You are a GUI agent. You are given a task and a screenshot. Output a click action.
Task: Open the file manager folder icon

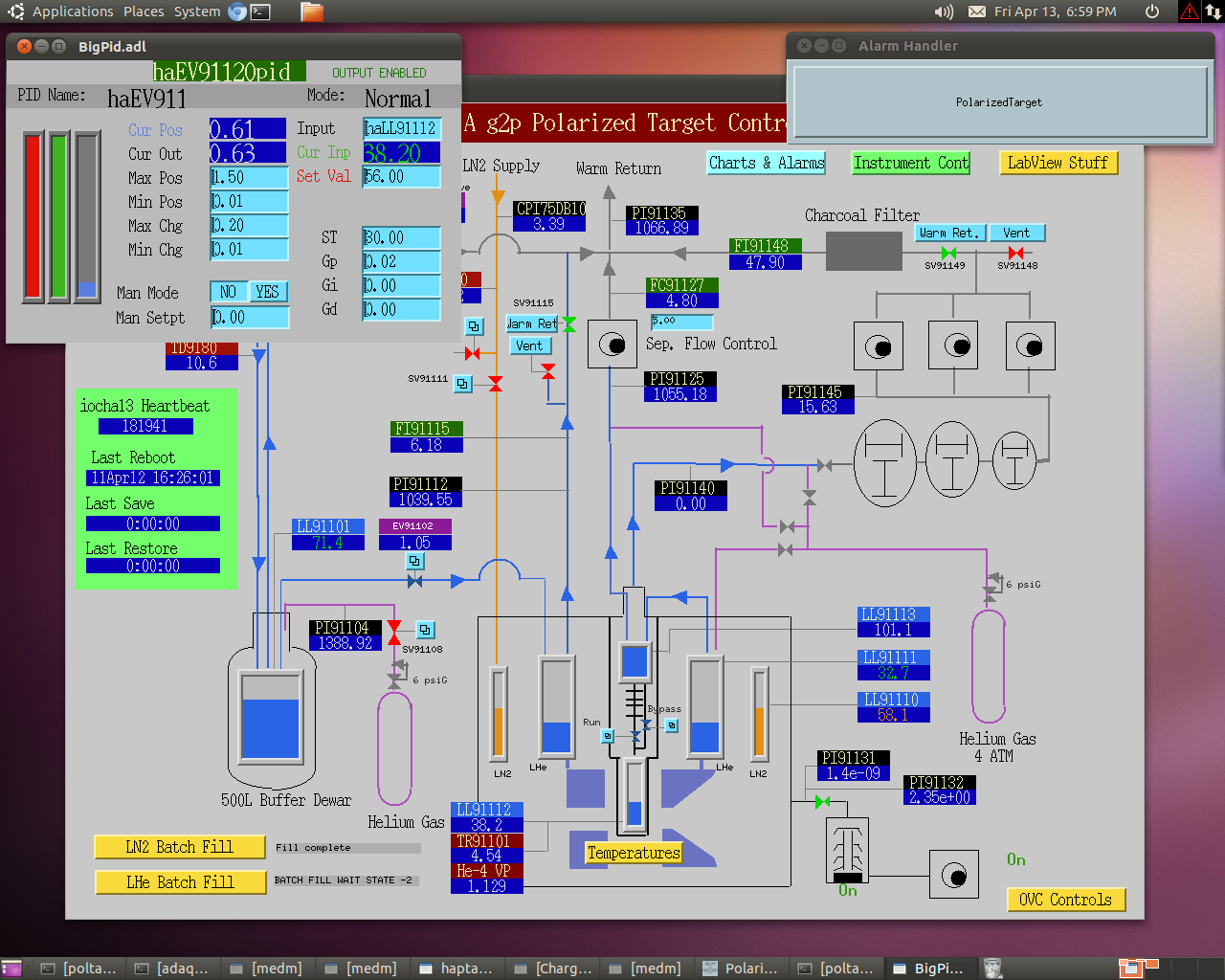pos(311,11)
